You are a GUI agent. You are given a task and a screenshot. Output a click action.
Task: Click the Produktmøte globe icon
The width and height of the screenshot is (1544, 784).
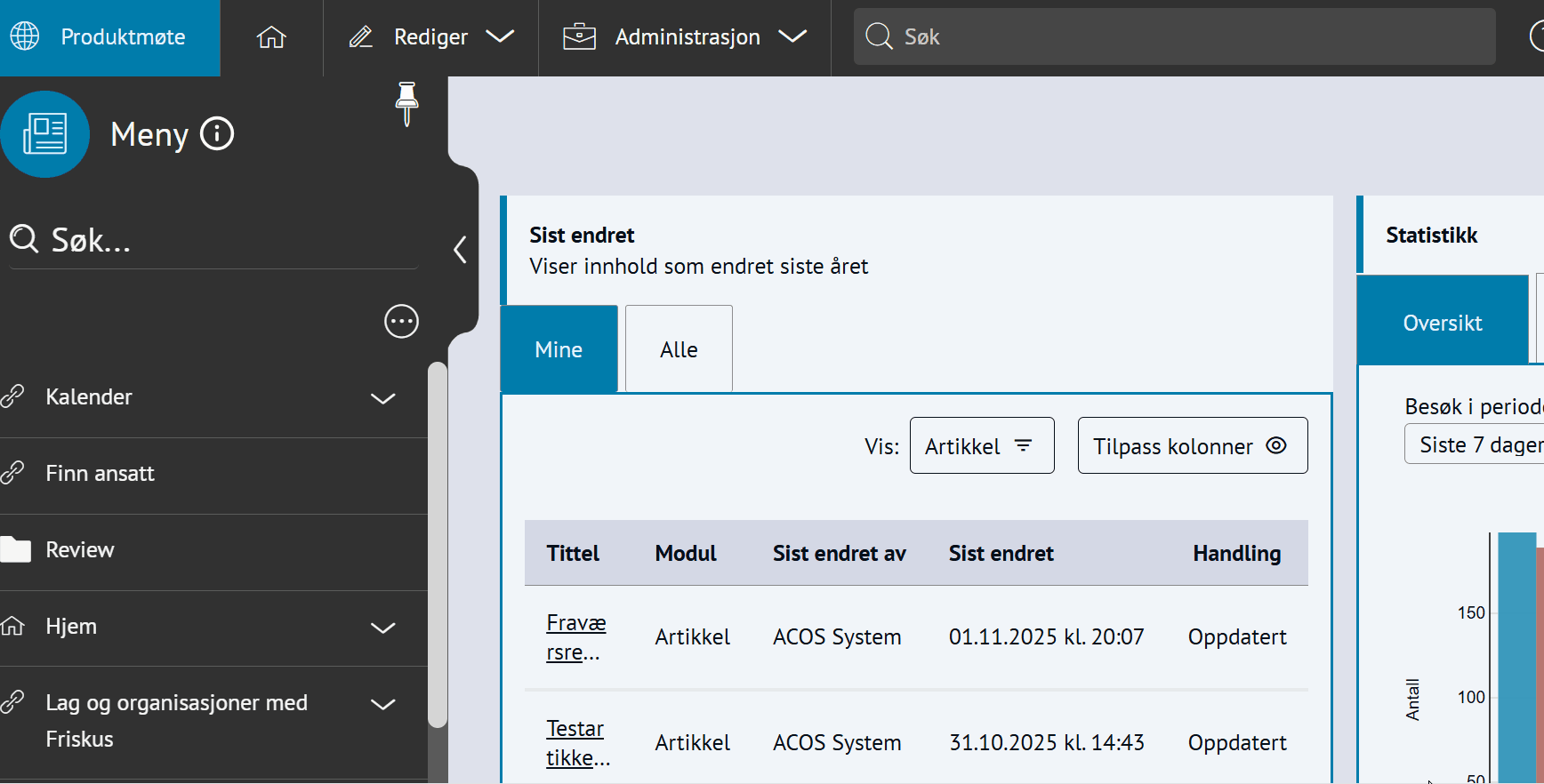25,36
